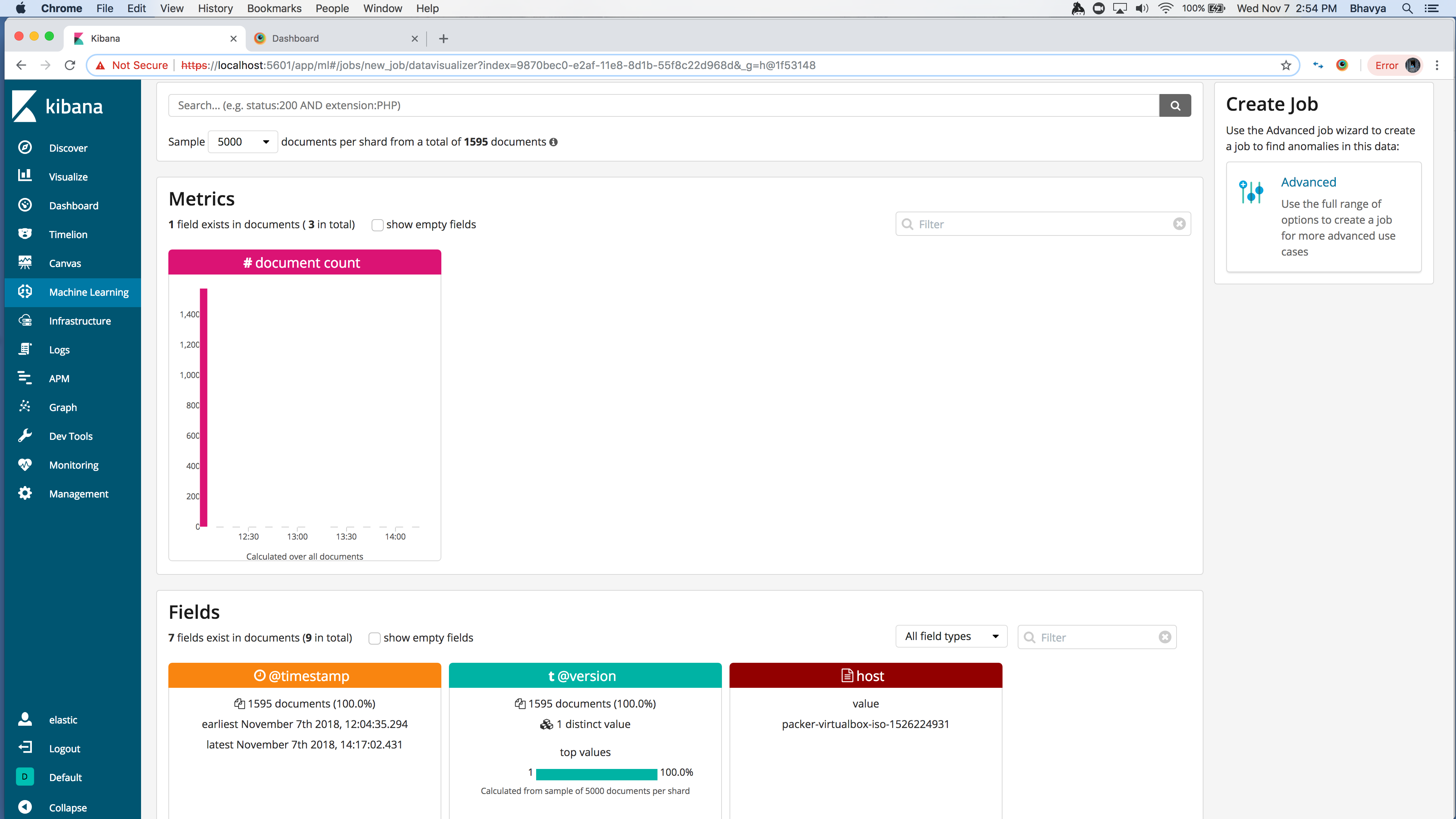Enable show empty fields under Metrics

tap(377, 225)
